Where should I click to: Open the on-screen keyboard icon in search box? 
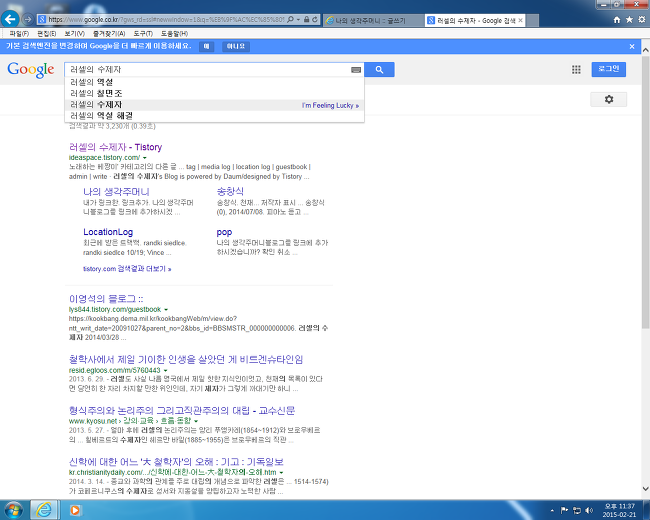(x=356, y=70)
